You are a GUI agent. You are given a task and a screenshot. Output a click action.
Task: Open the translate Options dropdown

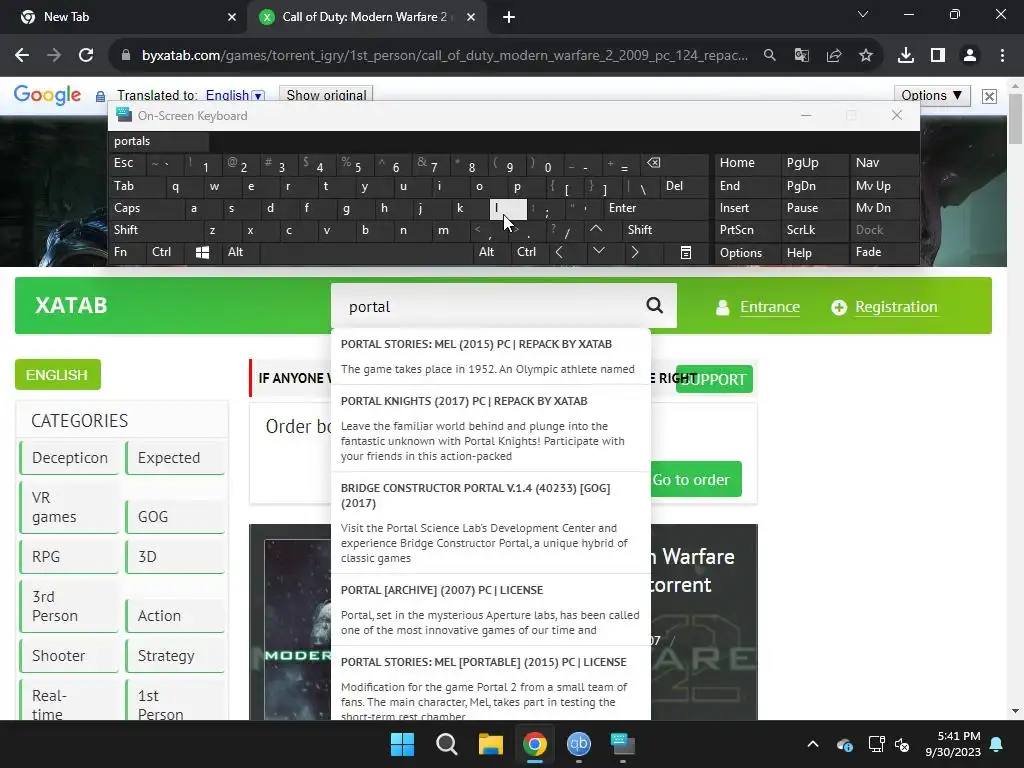pos(931,95)
